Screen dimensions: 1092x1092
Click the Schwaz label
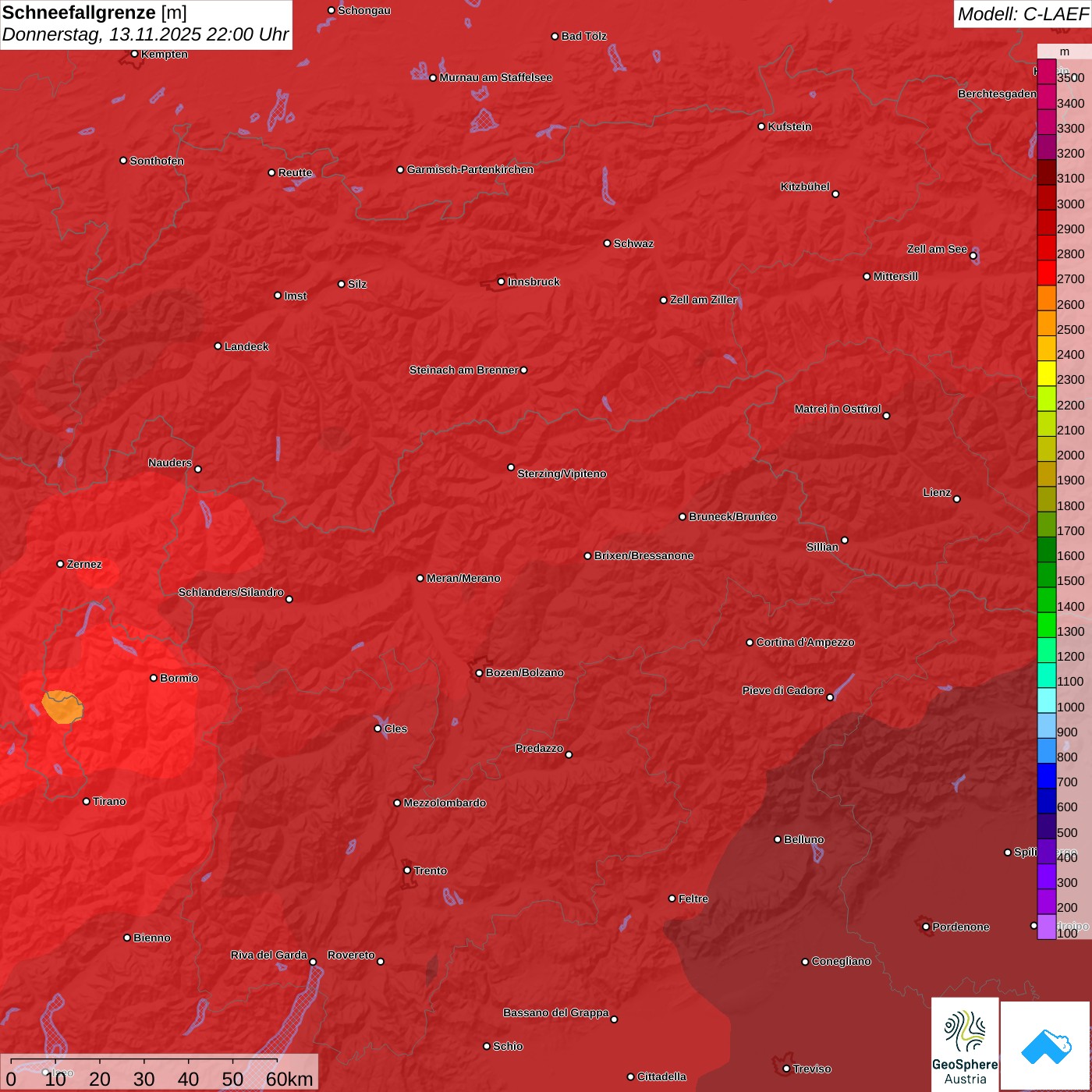633,243
